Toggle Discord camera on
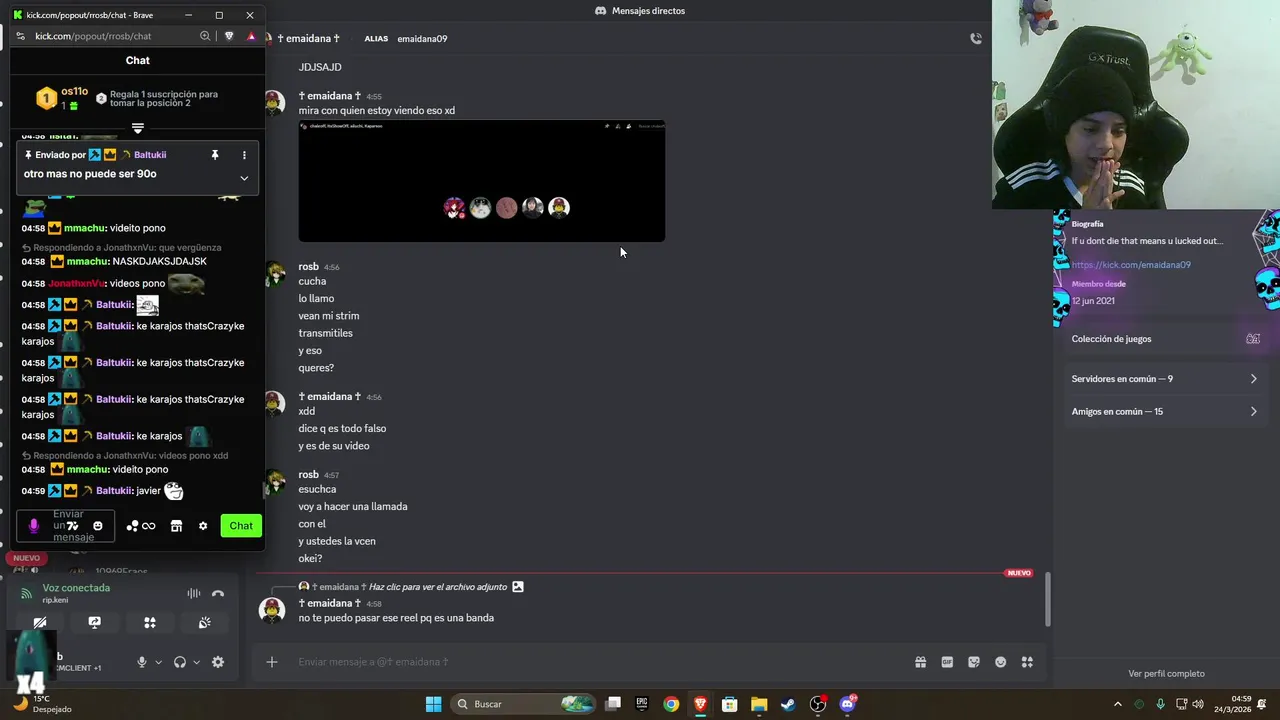The height and width of the screenshot is (720, 1280). click(40, 623)
